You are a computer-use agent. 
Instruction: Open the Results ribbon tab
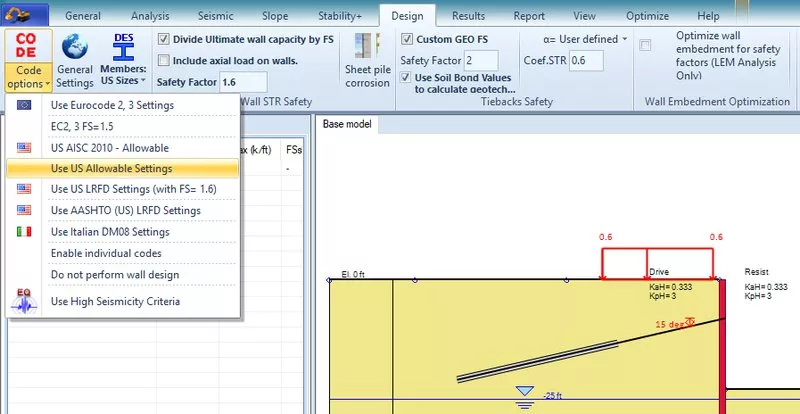coord(468,16)
